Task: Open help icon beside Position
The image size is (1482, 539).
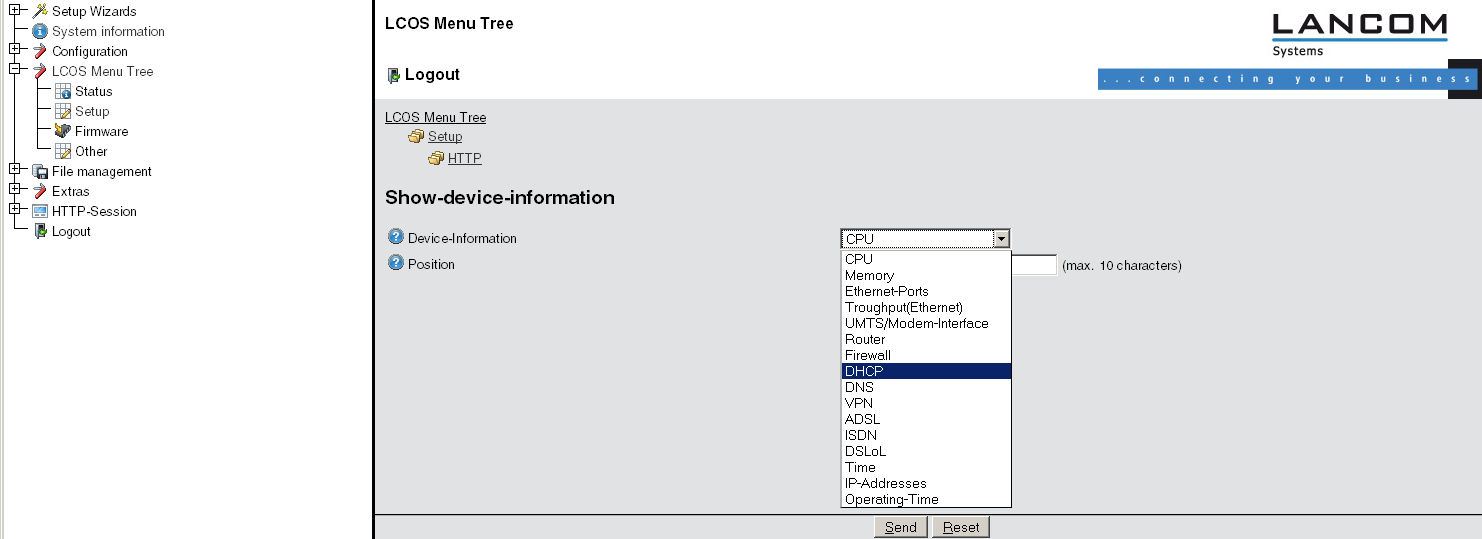Action: pyautogui.click(x=395, y=263)
